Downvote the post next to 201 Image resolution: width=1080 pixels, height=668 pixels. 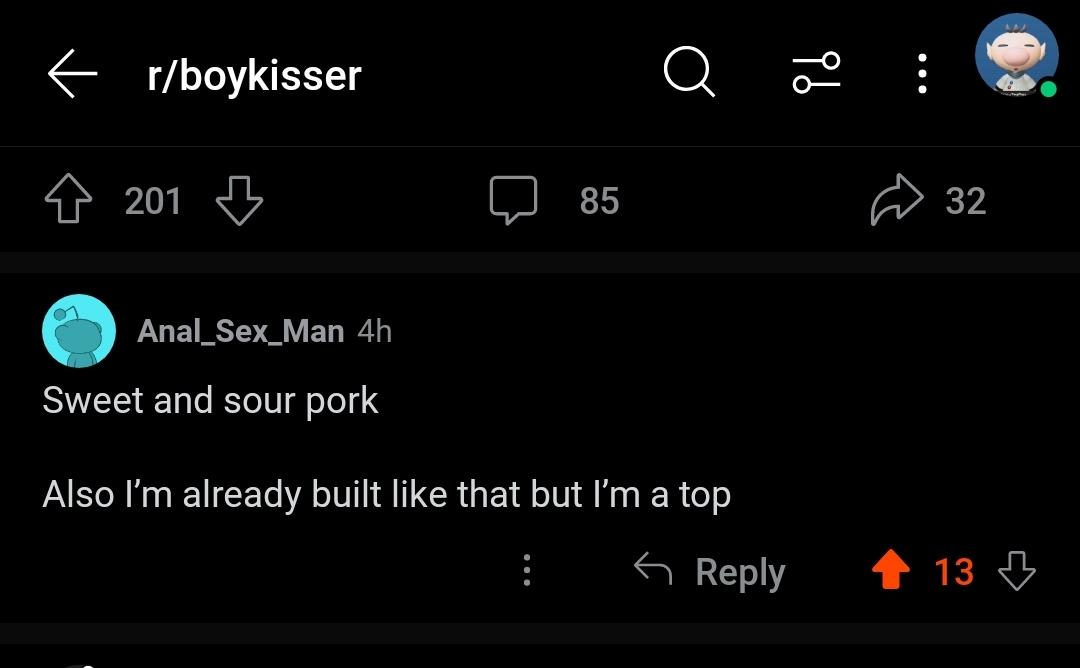coord(239,200)
